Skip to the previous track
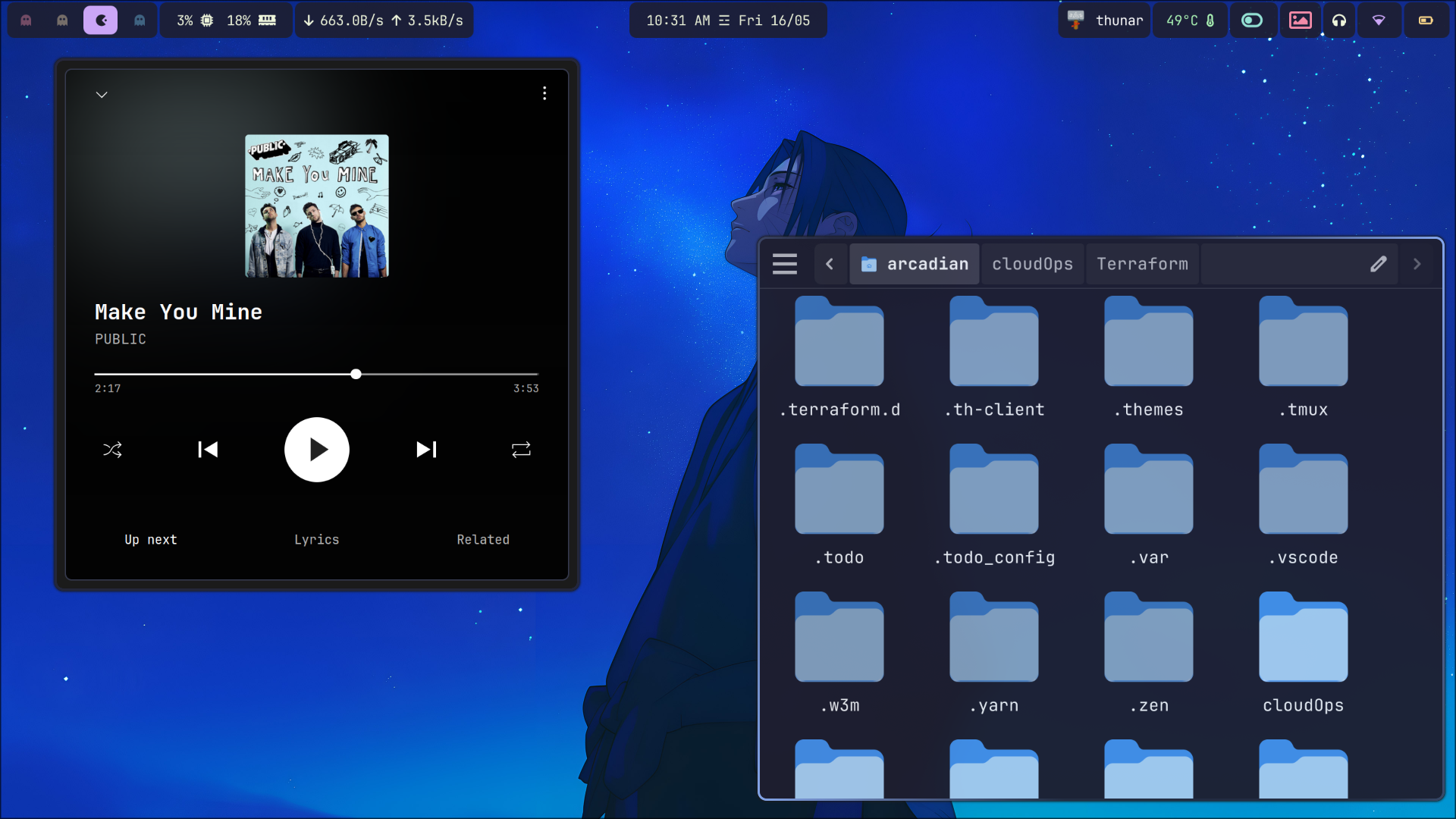Screen dimensions: 1456x819 coord(208,450)
